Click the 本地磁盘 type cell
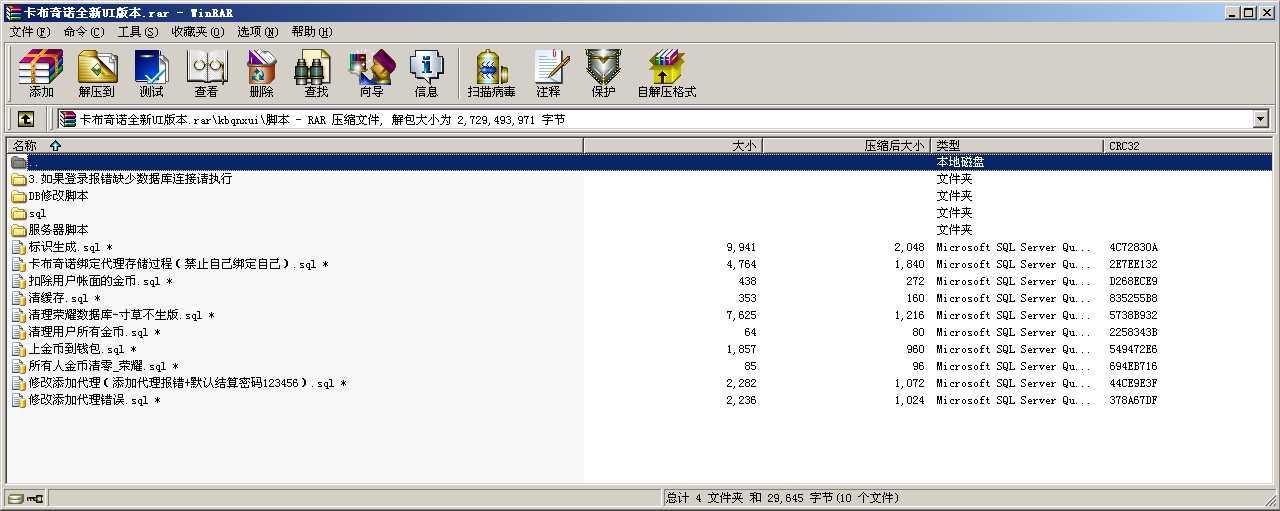Image resolution: width=1280 pixels, height=511 pixels. (x=960, y=162)
